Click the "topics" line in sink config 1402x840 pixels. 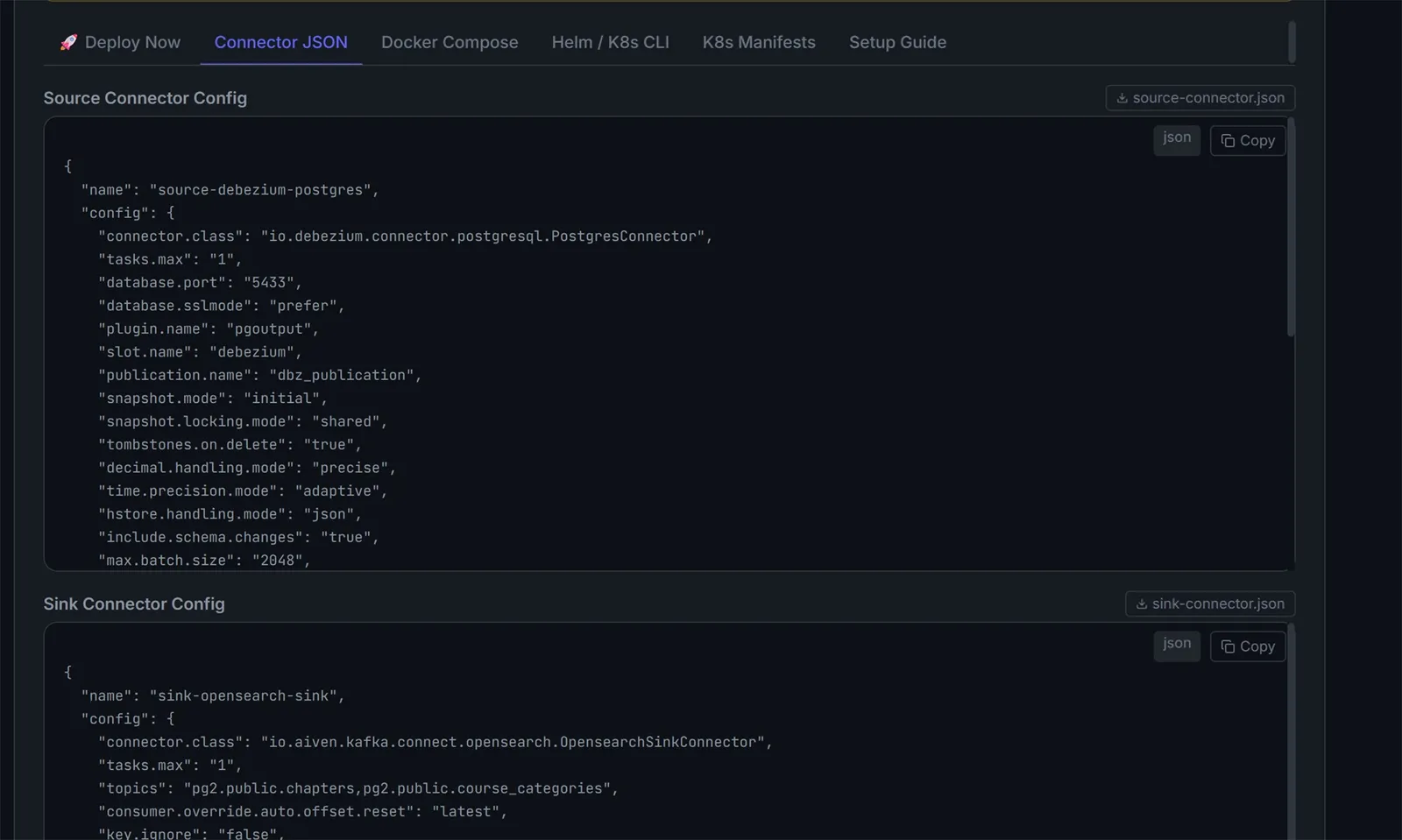[x=358, y=788]
